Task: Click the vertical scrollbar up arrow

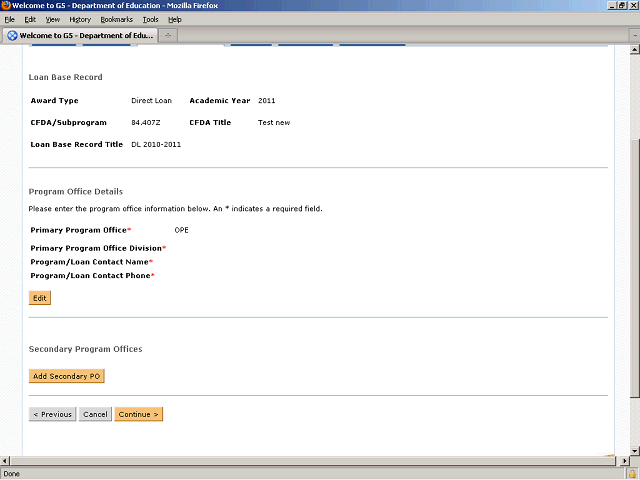Action: click(x=635, y=50)
